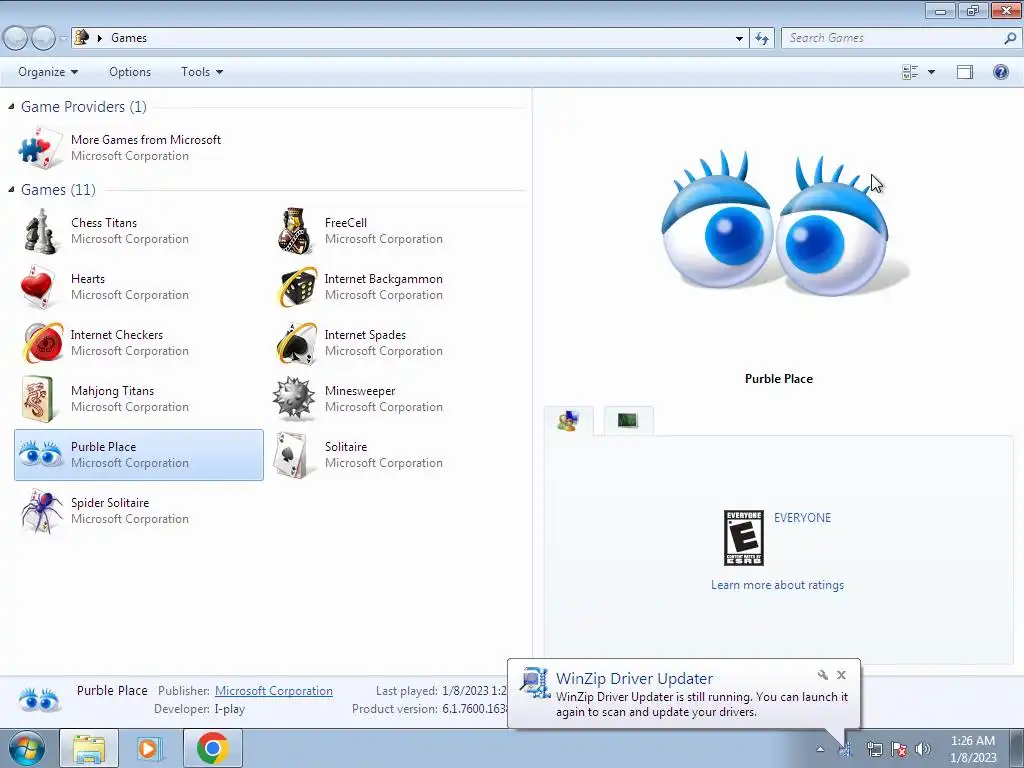Open Windows Start menu orb
Image resolution: width=1024 pixels, height=768 pixels.
tap(27, 748)
